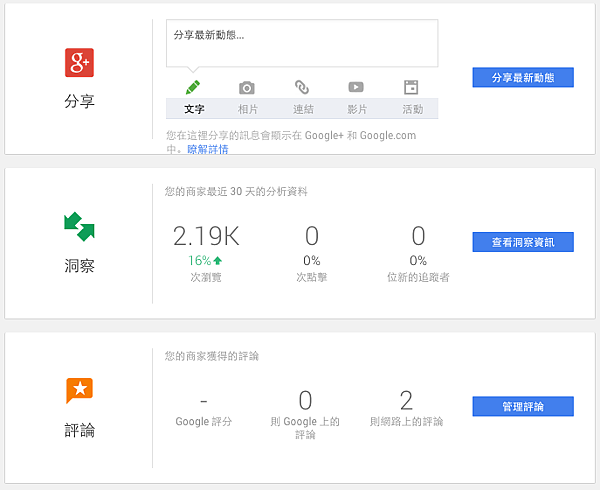Click the 2.19K views value
The height and width of the screenshot is (490, 600).
(206, 236)
